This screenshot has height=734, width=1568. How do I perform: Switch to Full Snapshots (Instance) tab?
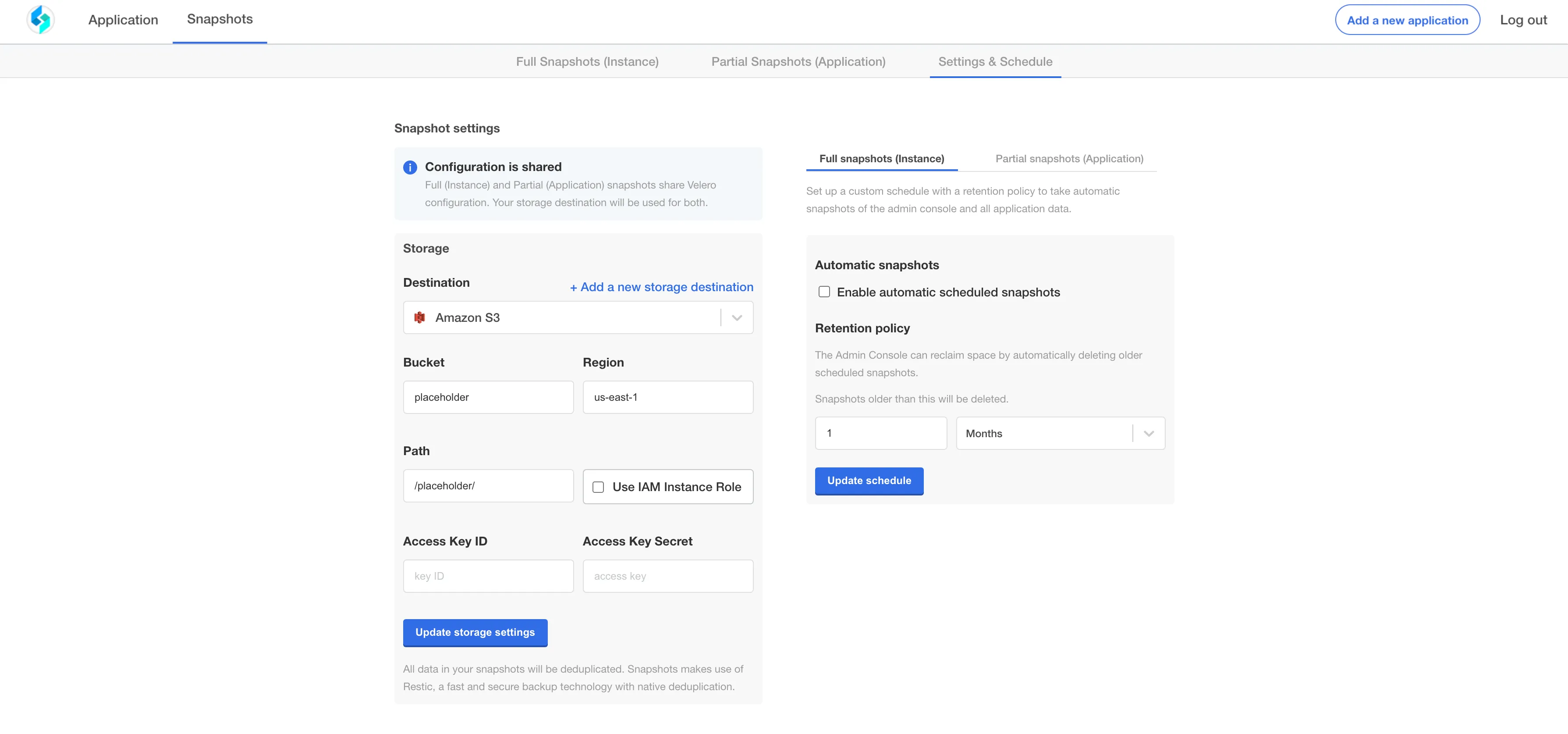click(587, 61)
